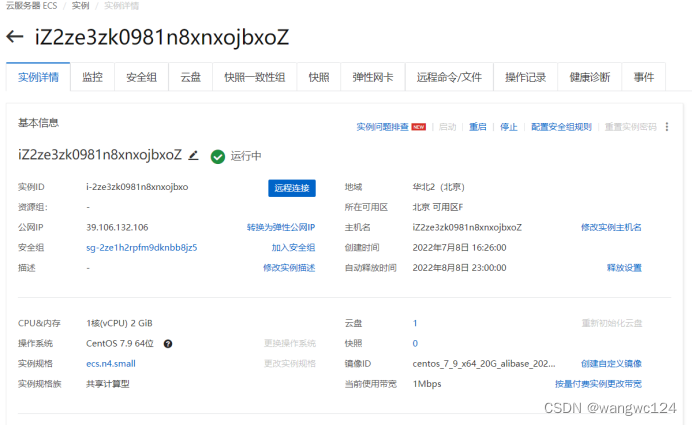Screen dimensions: 692x425
Task: Click the 快照 count link 0
Action: (415, 343)
